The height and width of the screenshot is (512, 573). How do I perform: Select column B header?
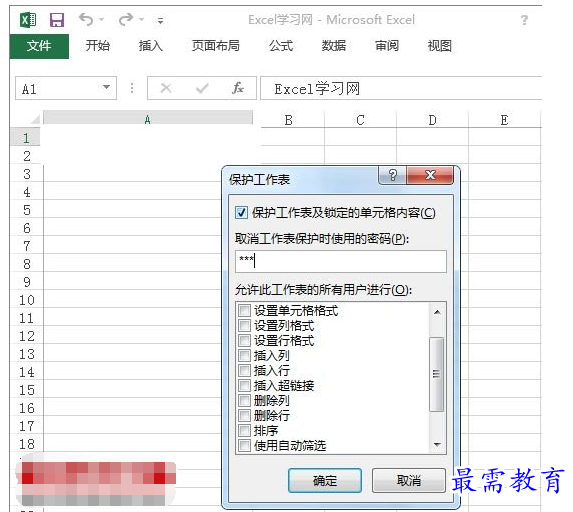point(289,120)
